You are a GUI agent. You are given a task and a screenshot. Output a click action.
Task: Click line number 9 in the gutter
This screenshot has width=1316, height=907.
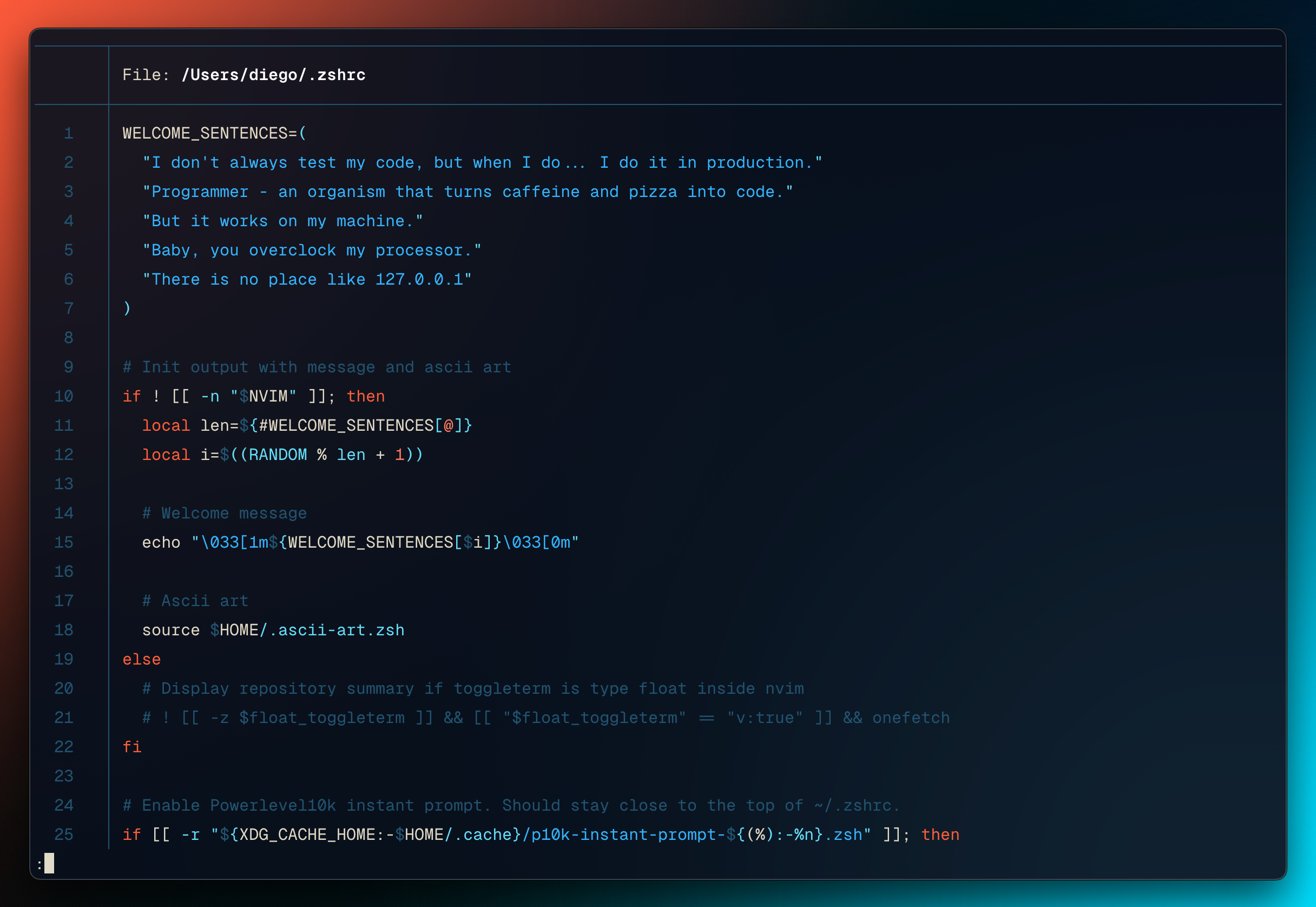pos(69,367)
